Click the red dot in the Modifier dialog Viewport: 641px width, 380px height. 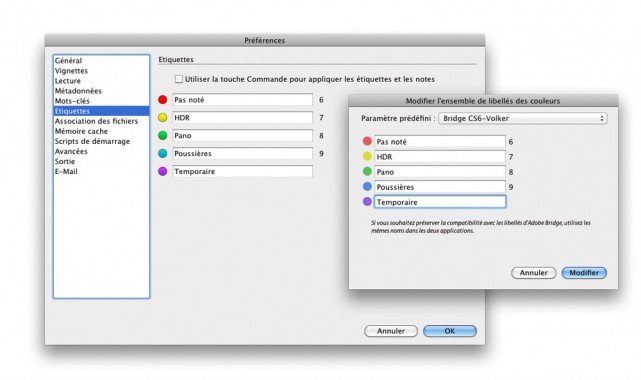[x=367, y=141]
